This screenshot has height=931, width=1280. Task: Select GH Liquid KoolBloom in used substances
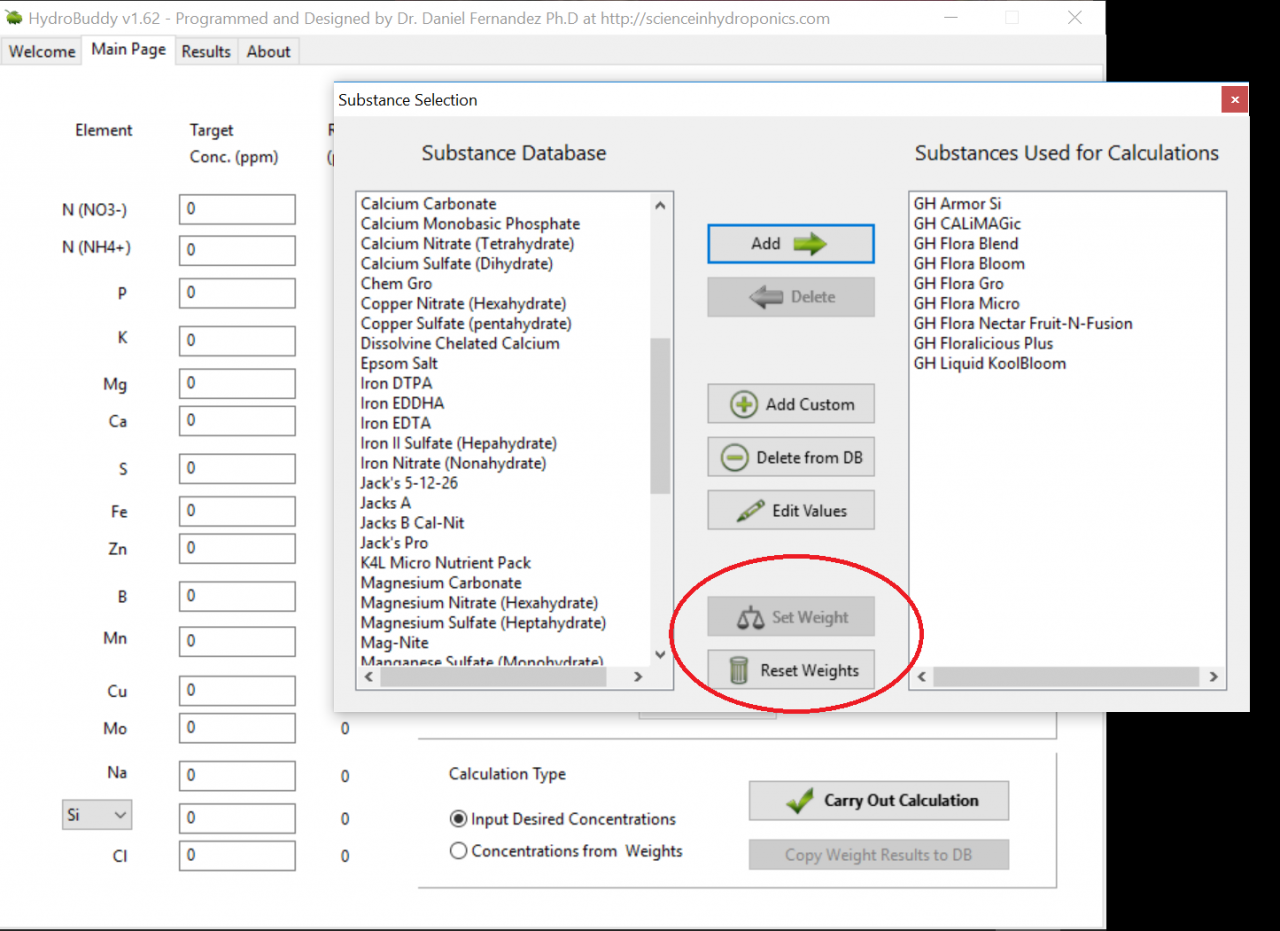(989, 364)
